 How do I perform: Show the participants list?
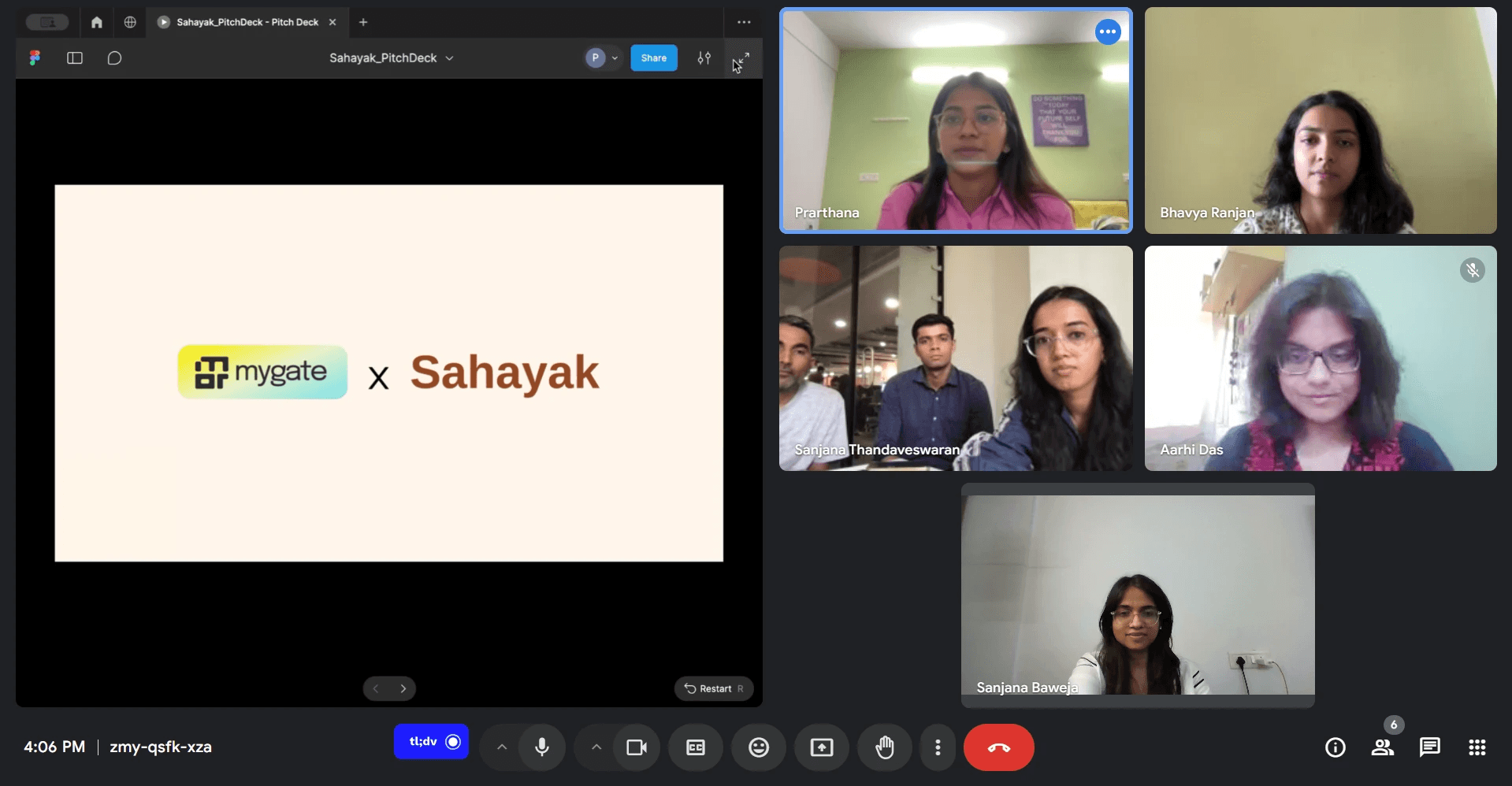[x=1383, y=747]
